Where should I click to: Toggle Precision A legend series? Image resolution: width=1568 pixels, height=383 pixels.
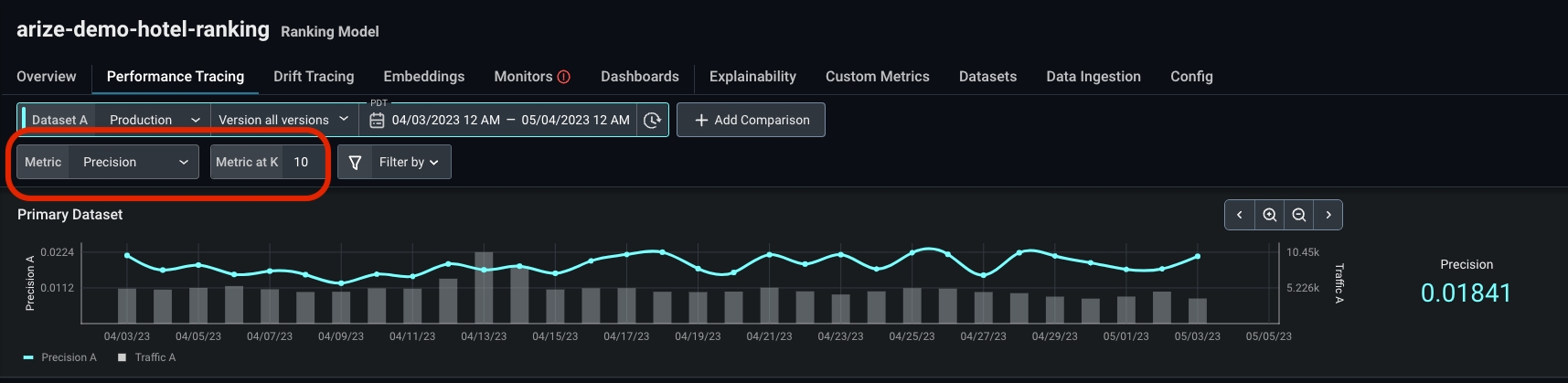(59, 357)
